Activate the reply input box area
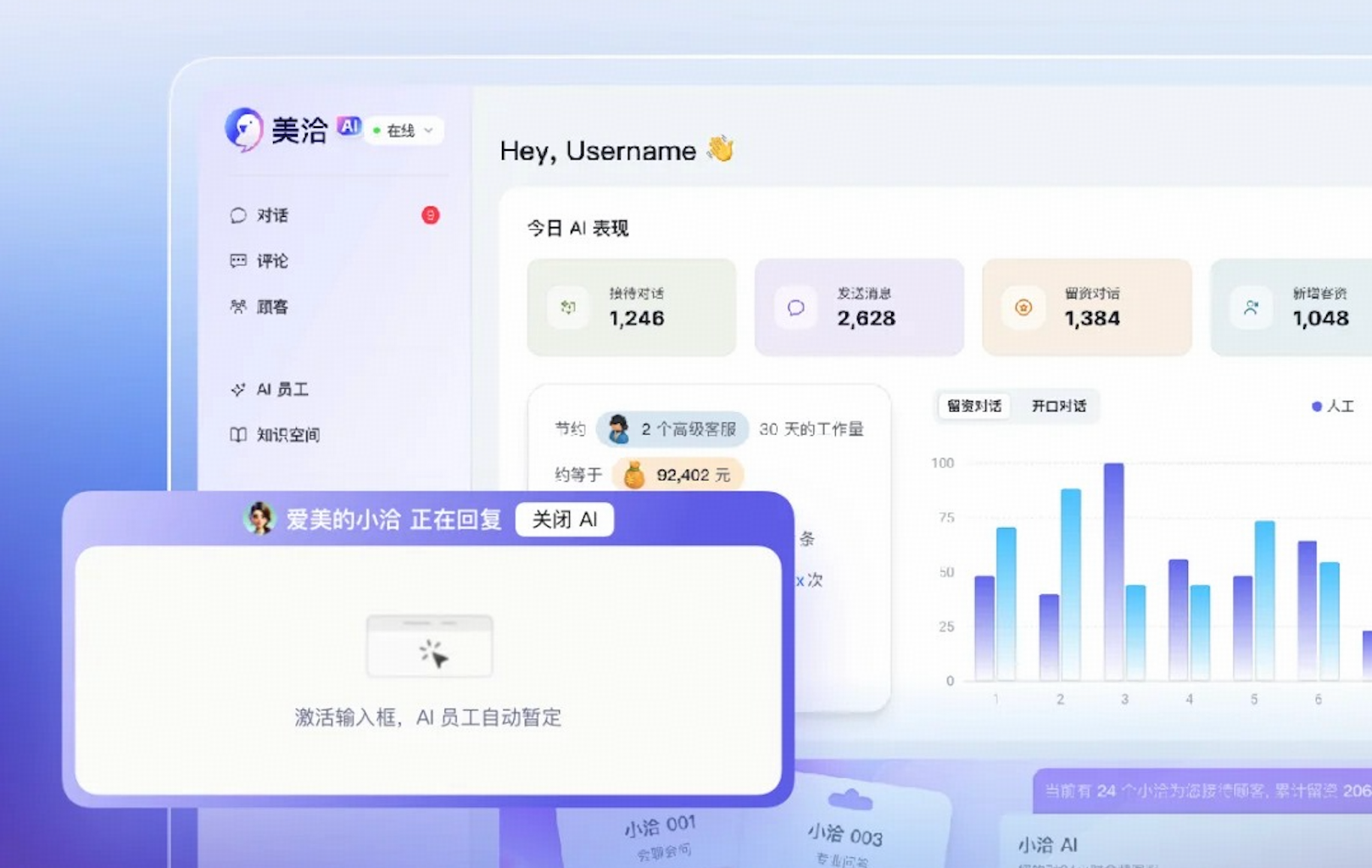The height and width of the screenshot is (868, 1372). click(x=428, y=670)
